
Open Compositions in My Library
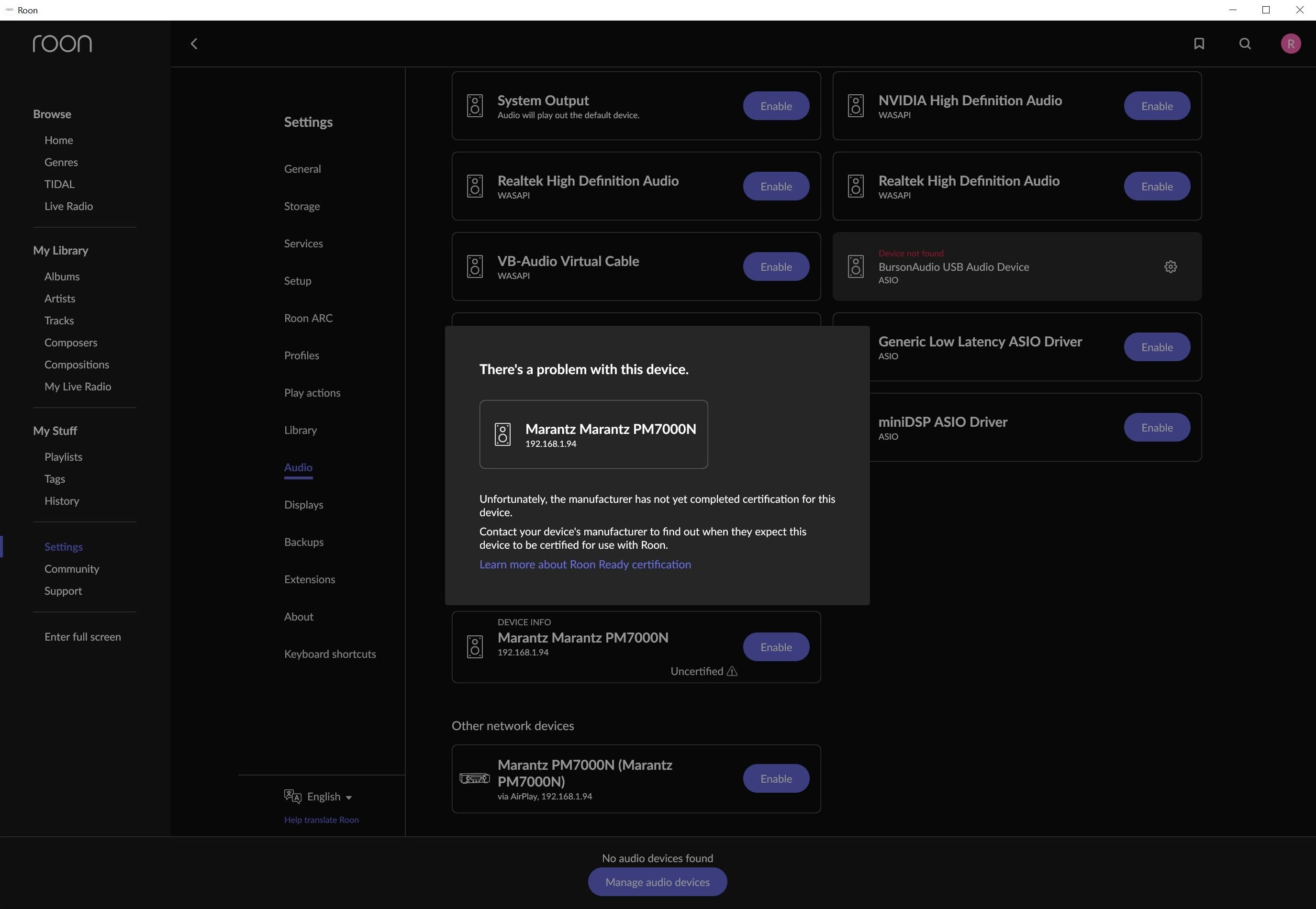click(77, 365)
